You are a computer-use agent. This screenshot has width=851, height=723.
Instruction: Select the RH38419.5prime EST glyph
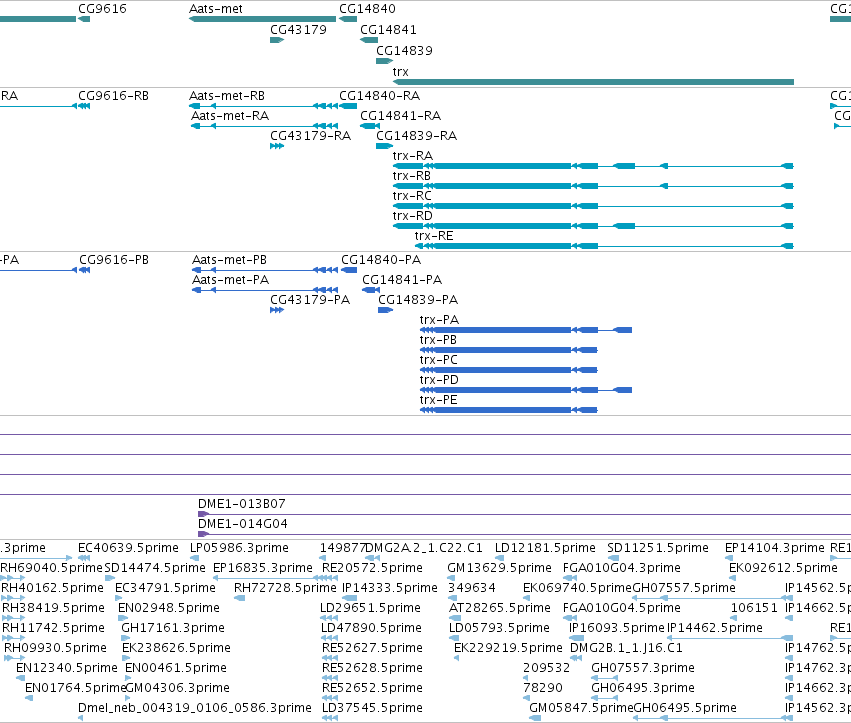coord(14,618)
